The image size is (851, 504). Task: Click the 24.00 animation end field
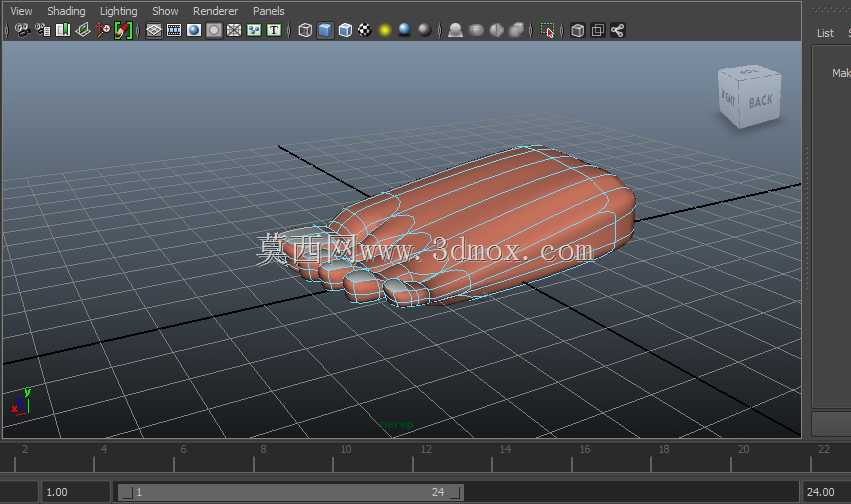tap(827, 492)
